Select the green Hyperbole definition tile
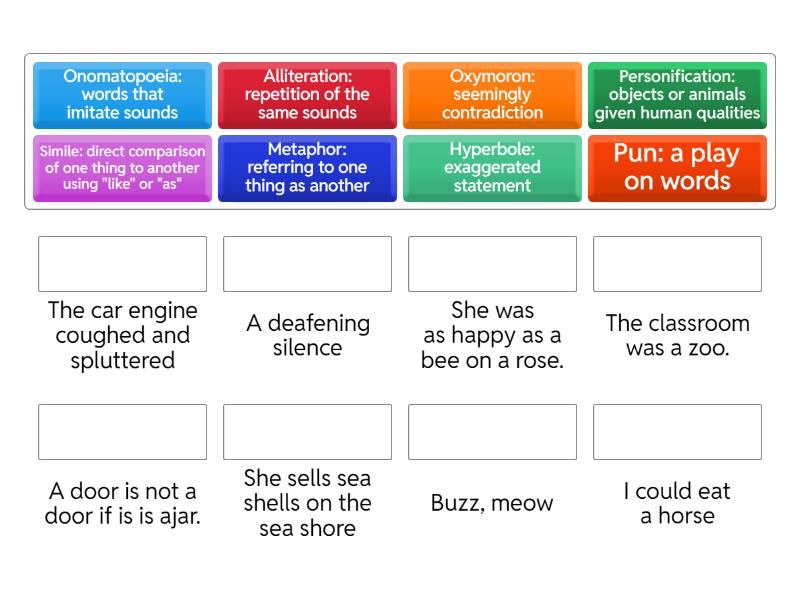Image resolution: width=800 pixels, height=600 pixels. click(492, 168)
